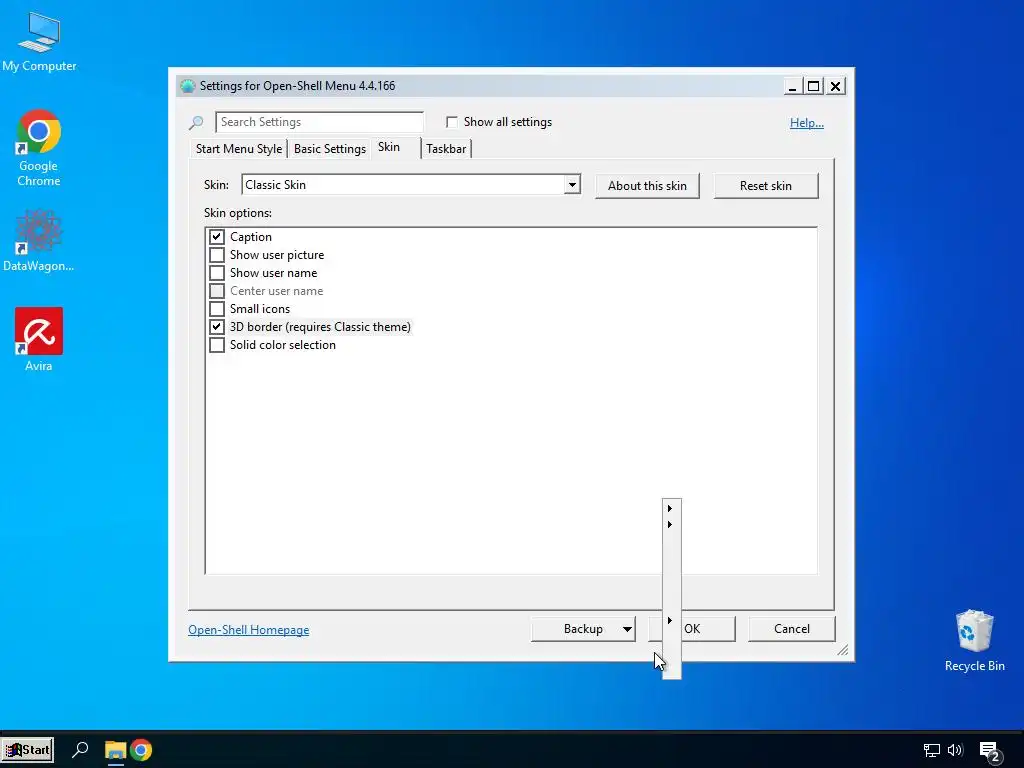The image size is (1024, 768).
Task: Open the Recycle Bin
Action: pos(974,640)
